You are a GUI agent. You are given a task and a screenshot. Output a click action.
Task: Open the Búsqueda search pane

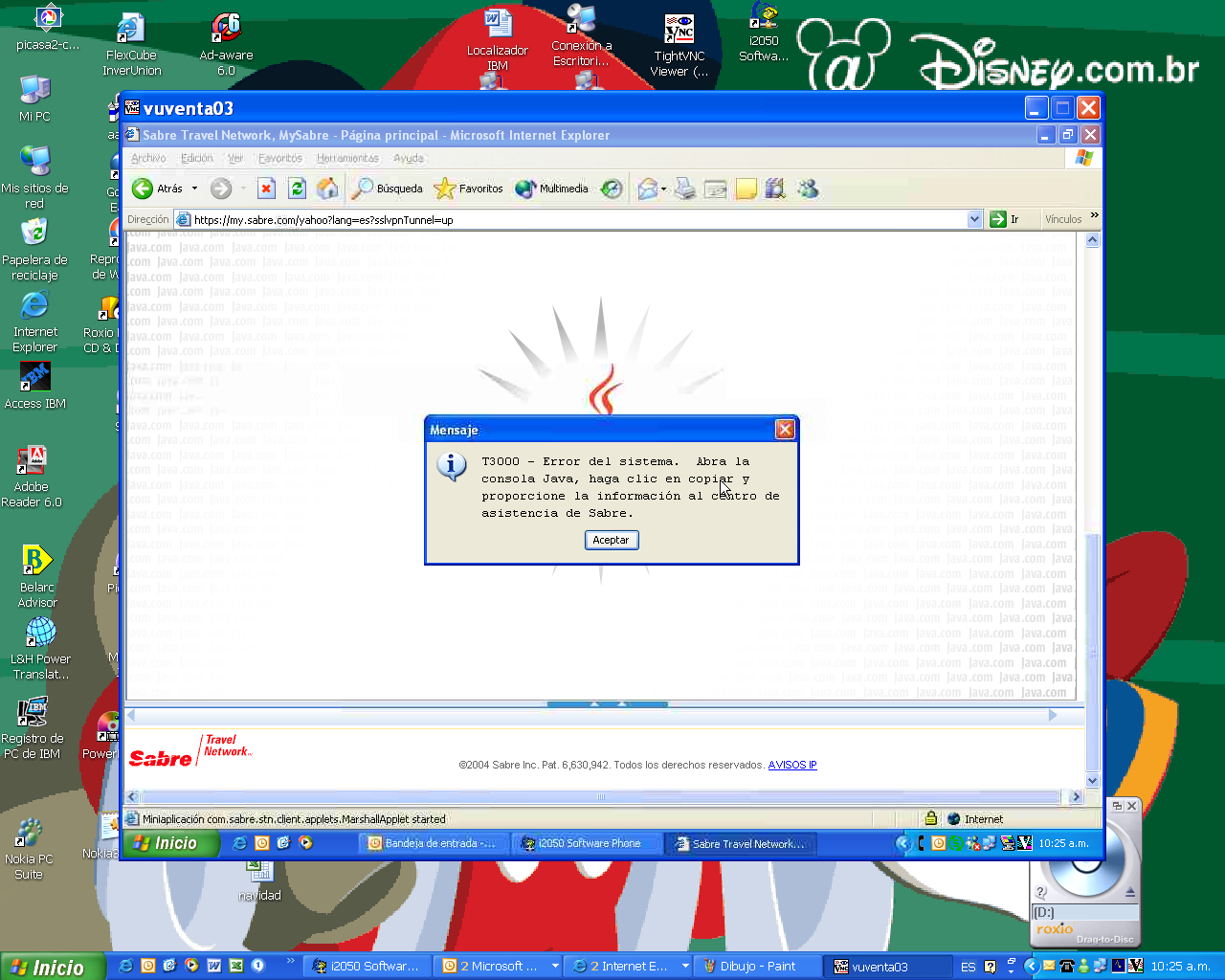(x=387, y=189)
